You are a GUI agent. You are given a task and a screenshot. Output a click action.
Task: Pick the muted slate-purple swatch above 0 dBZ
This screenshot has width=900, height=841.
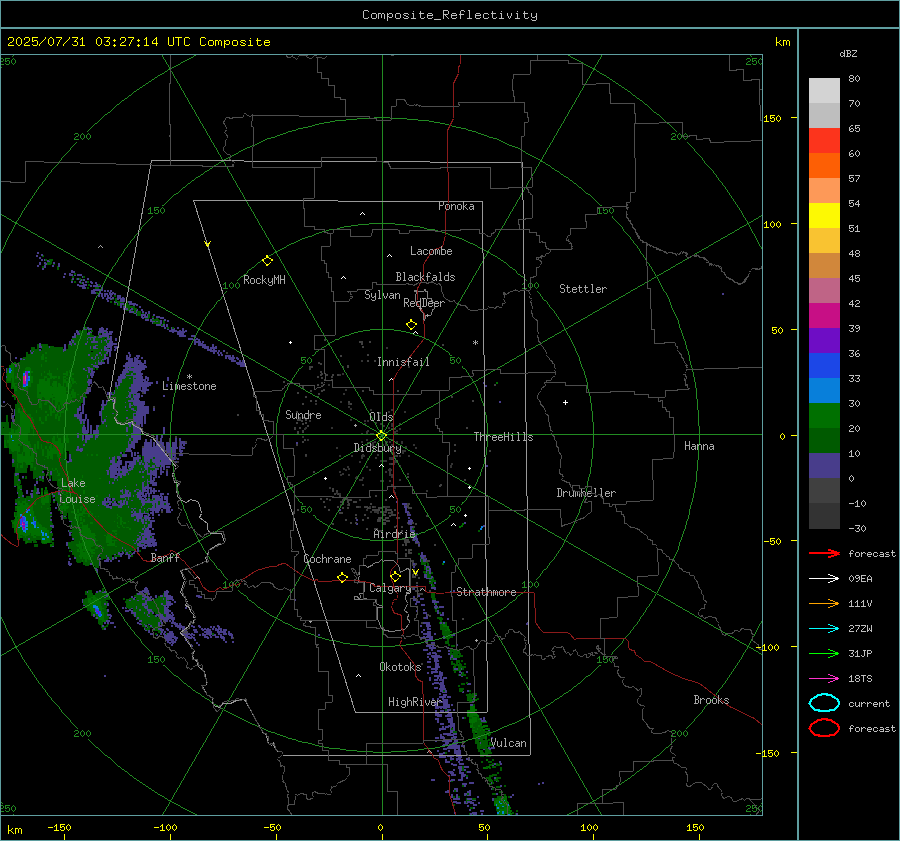pyautogui.click(x=824, y=466)
